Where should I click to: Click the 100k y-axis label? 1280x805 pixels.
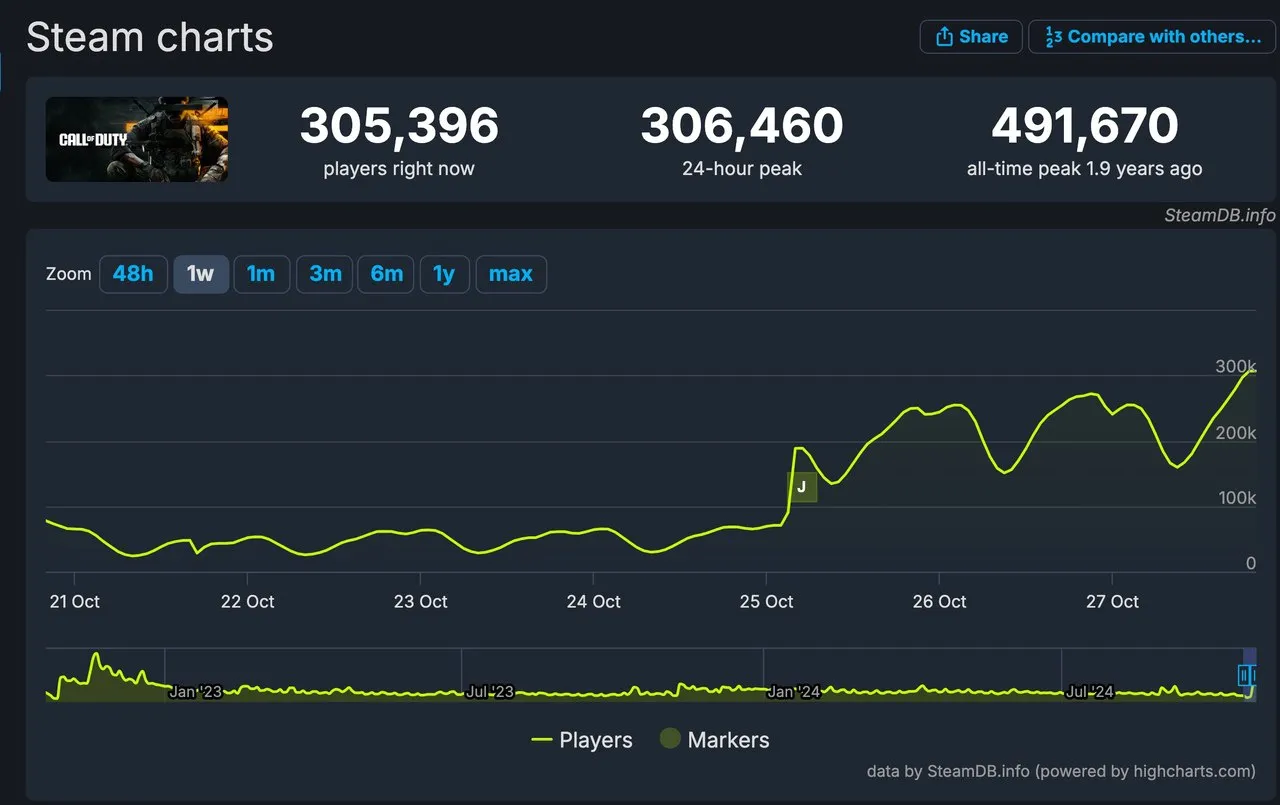[x=1236, y=498]
